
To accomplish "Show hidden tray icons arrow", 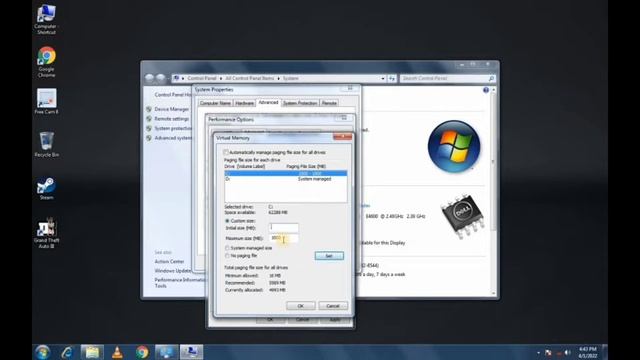I will (x=538, y=353).
